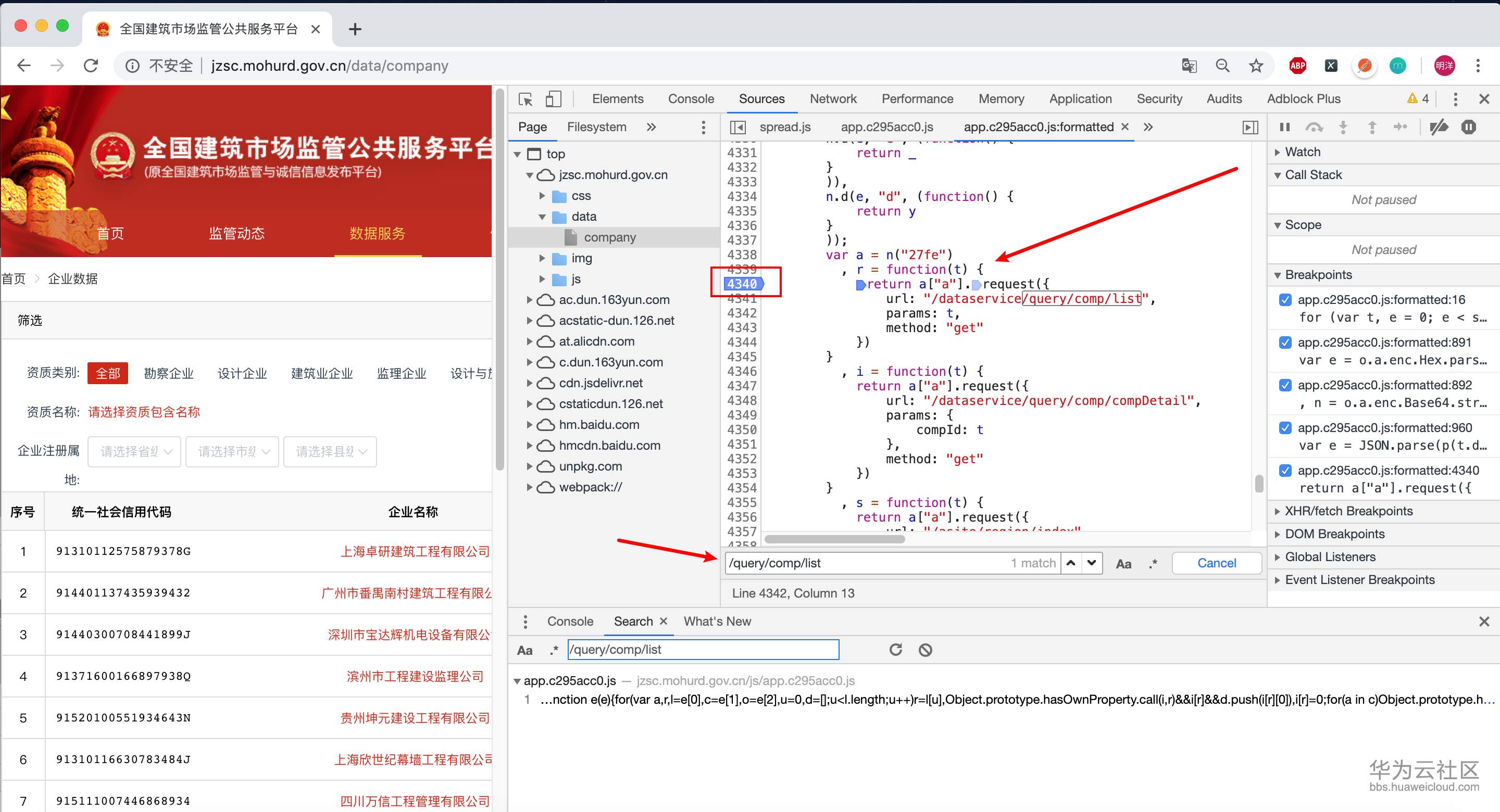The width and height of the screenshot is (1500, 812).
Task: Click the refresh search results icon
Action: (x=896, y=650)
